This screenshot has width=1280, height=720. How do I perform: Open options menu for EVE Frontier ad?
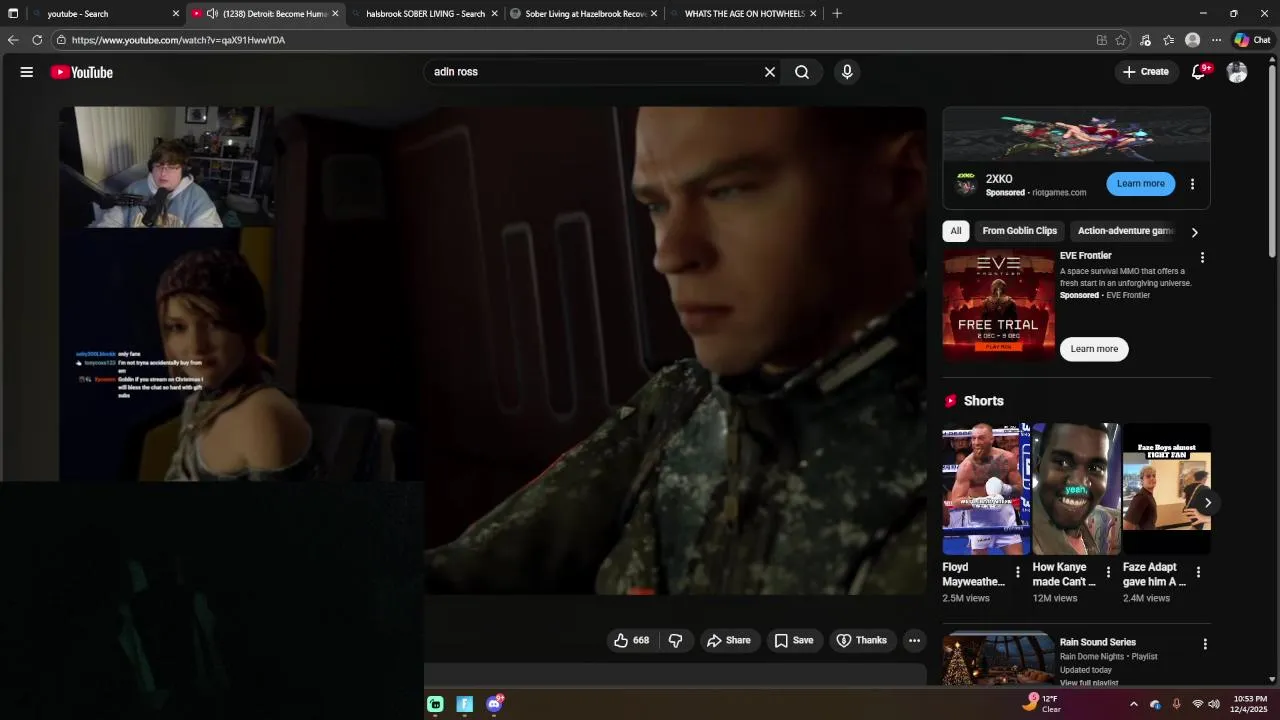(1202, 258)
